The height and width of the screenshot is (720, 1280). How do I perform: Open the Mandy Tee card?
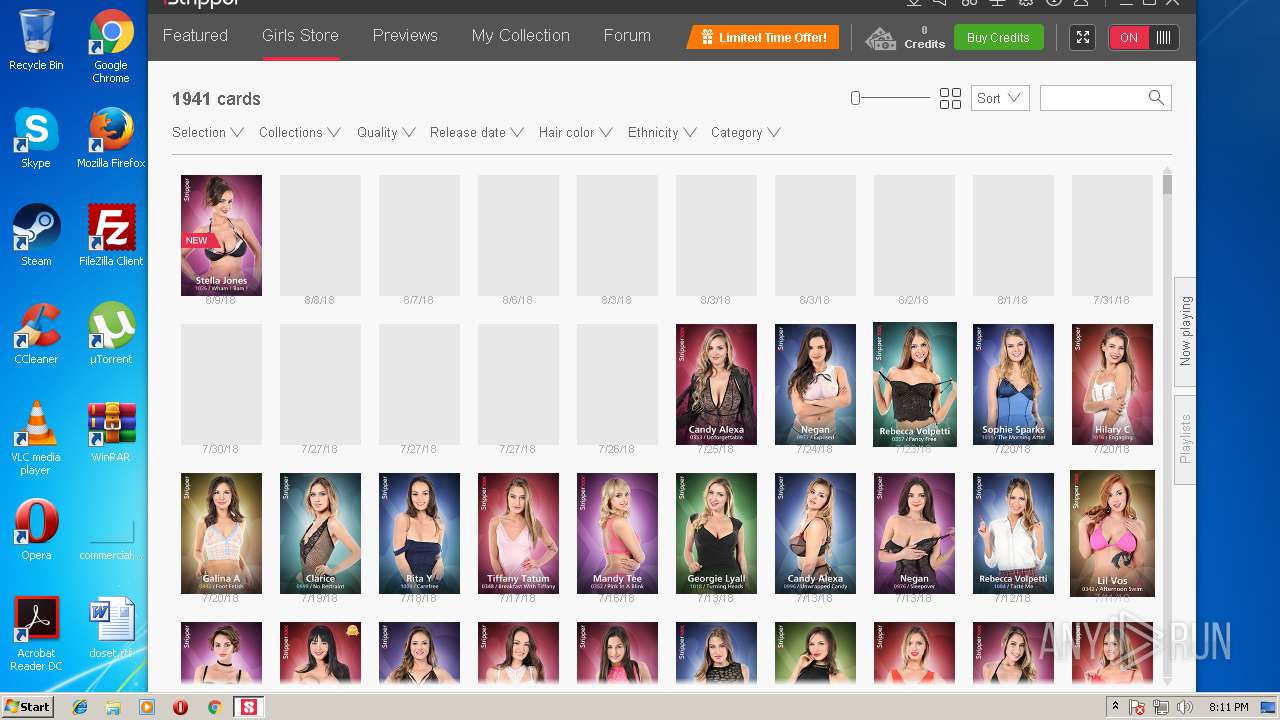coord(617,533)
